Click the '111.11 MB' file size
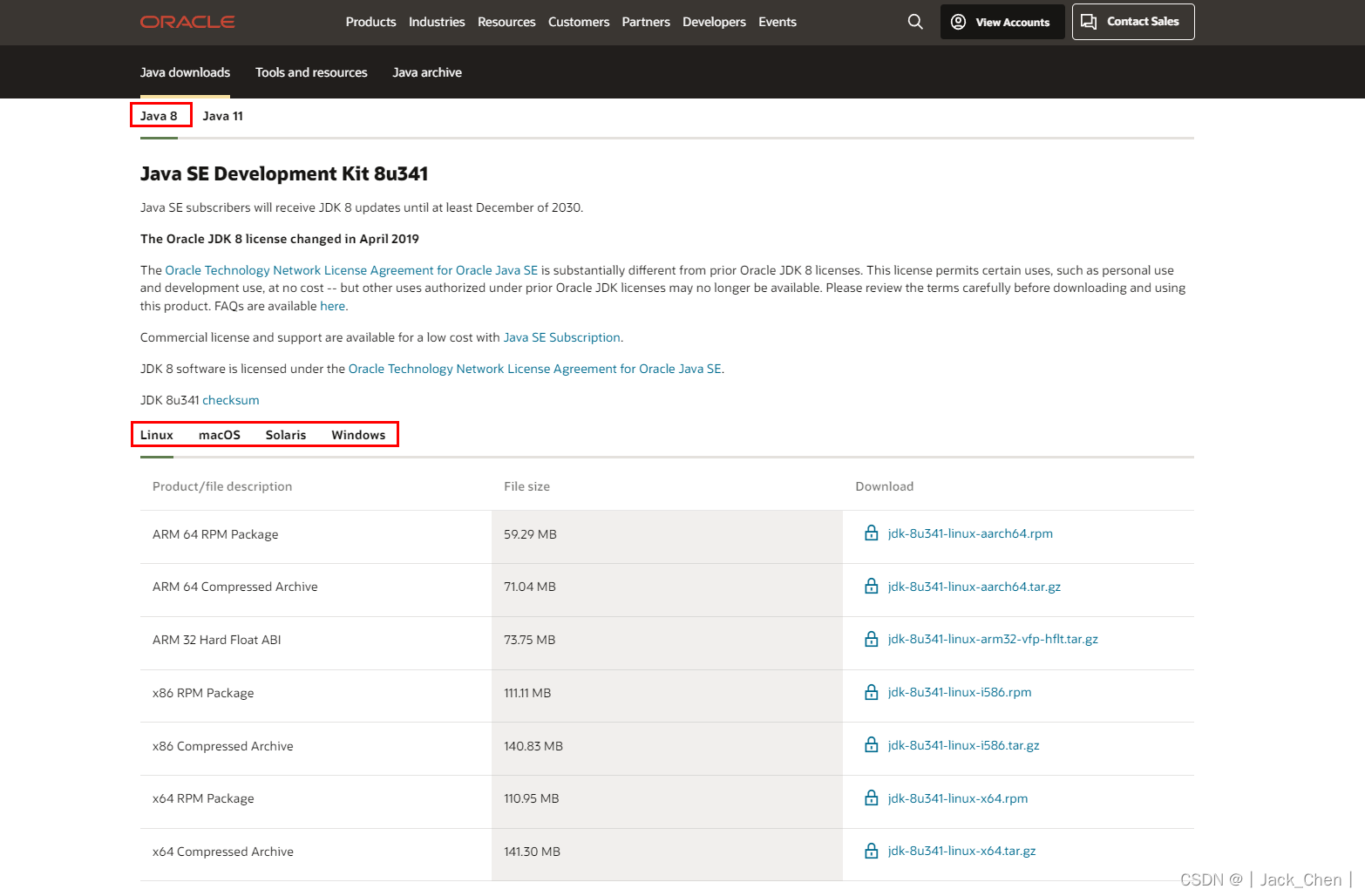1365x896 pixels. [527, 693]
